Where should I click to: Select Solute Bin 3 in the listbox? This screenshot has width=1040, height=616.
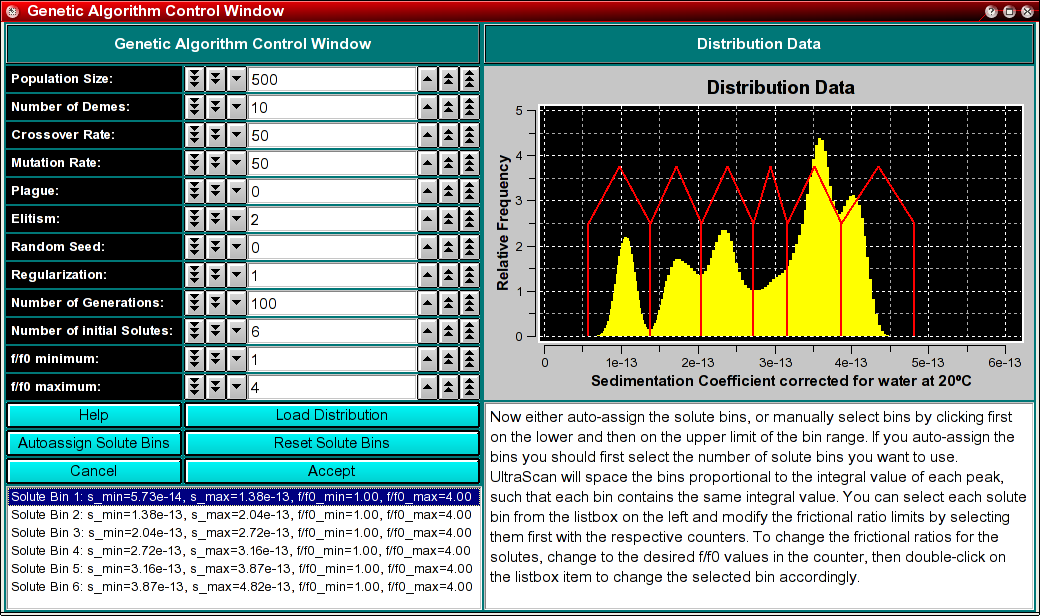pos(241,533)
